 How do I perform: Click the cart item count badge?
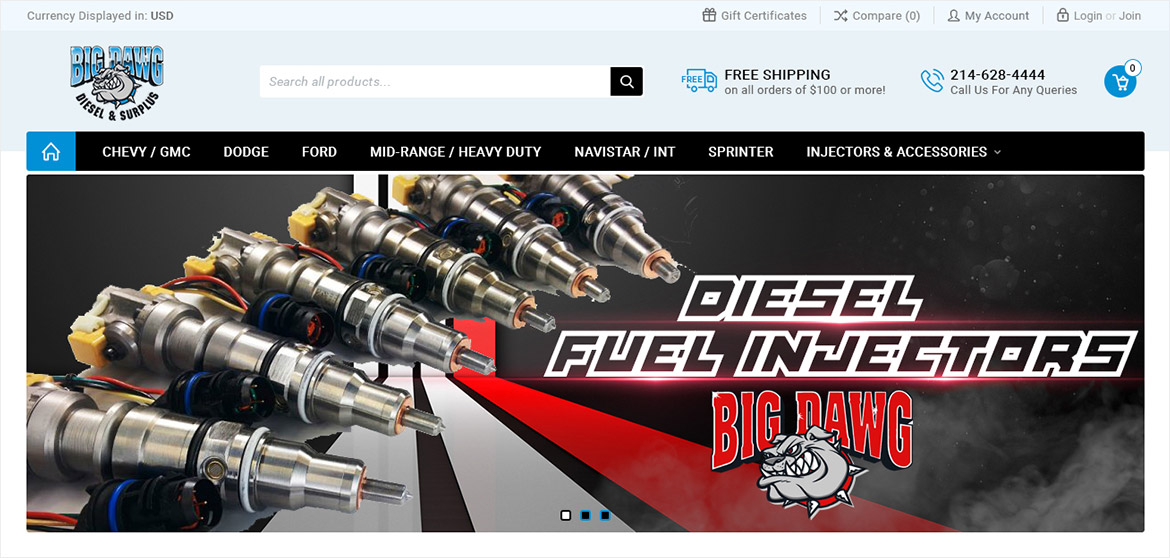pos(1132,68)
